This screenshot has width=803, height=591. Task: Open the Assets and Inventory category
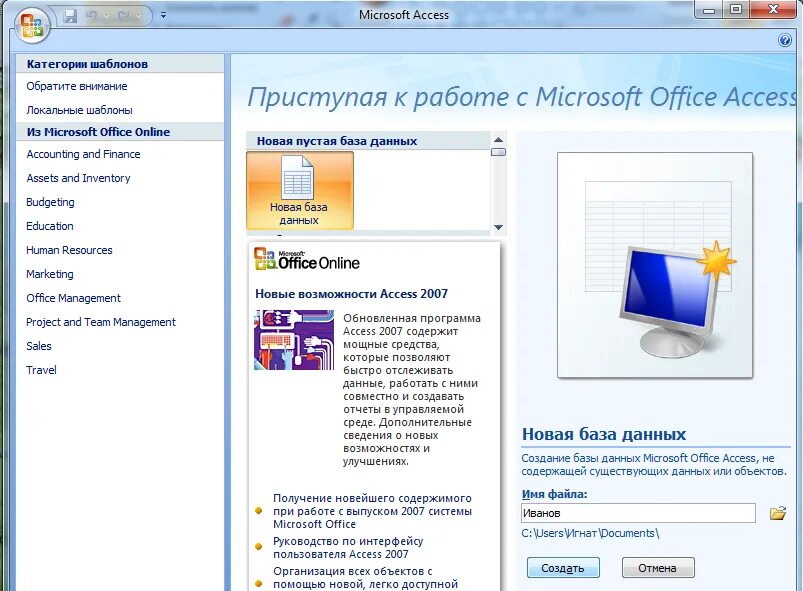[78, 178]
